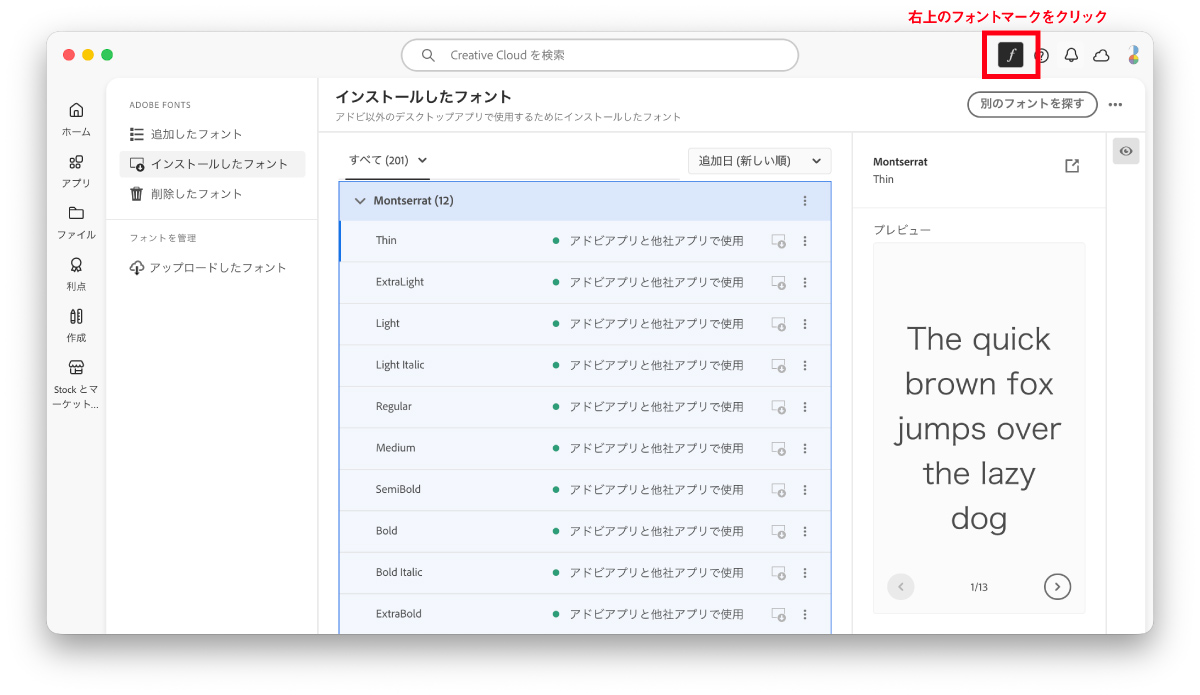Screen dimensions: 1200x695
Task: Open more options for Medium row
Action: point(805,449)
